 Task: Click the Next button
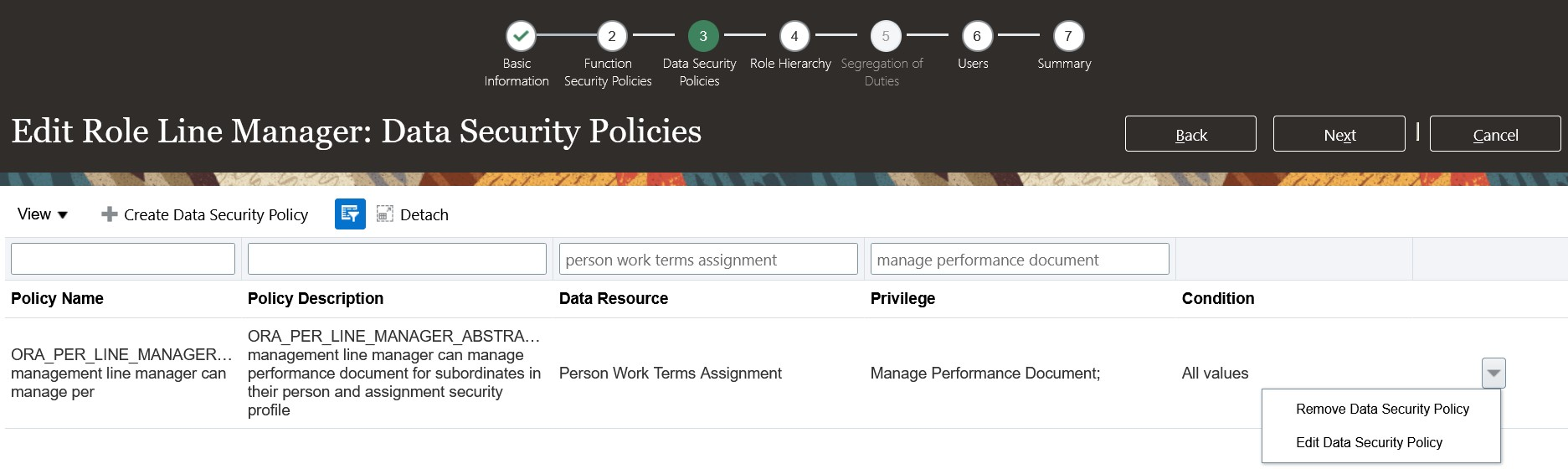1339,134
